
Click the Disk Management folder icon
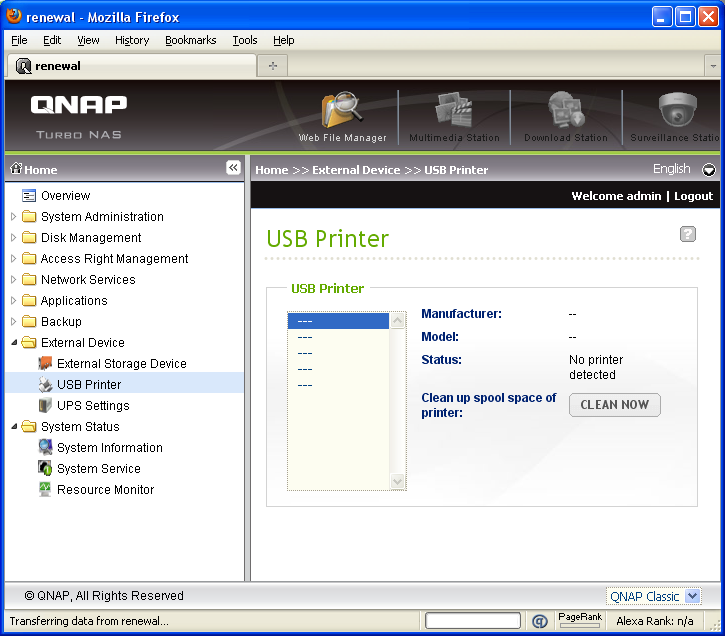click(29, 238)
